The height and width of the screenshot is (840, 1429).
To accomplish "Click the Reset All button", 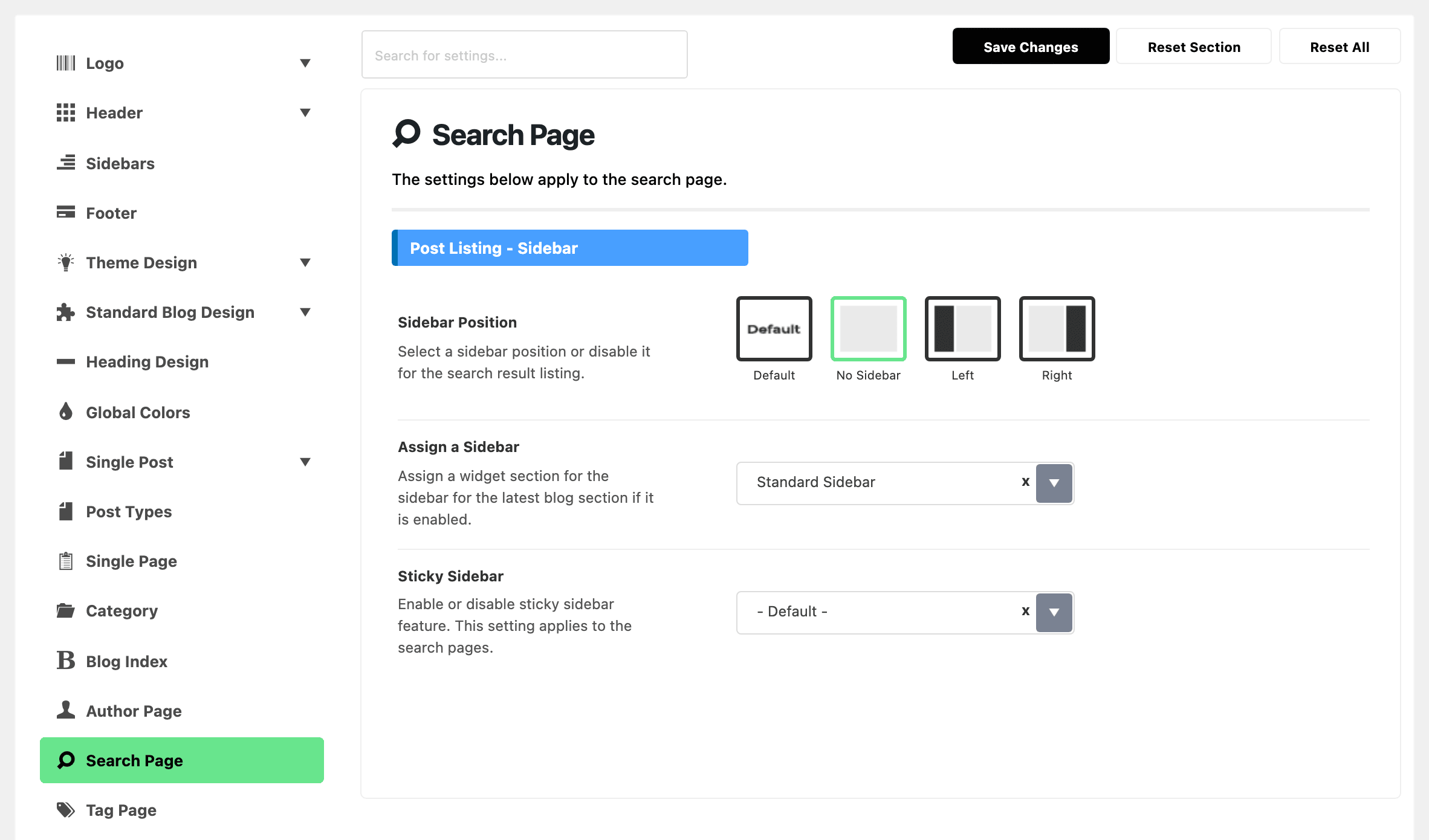I will tap(1340, 47).
